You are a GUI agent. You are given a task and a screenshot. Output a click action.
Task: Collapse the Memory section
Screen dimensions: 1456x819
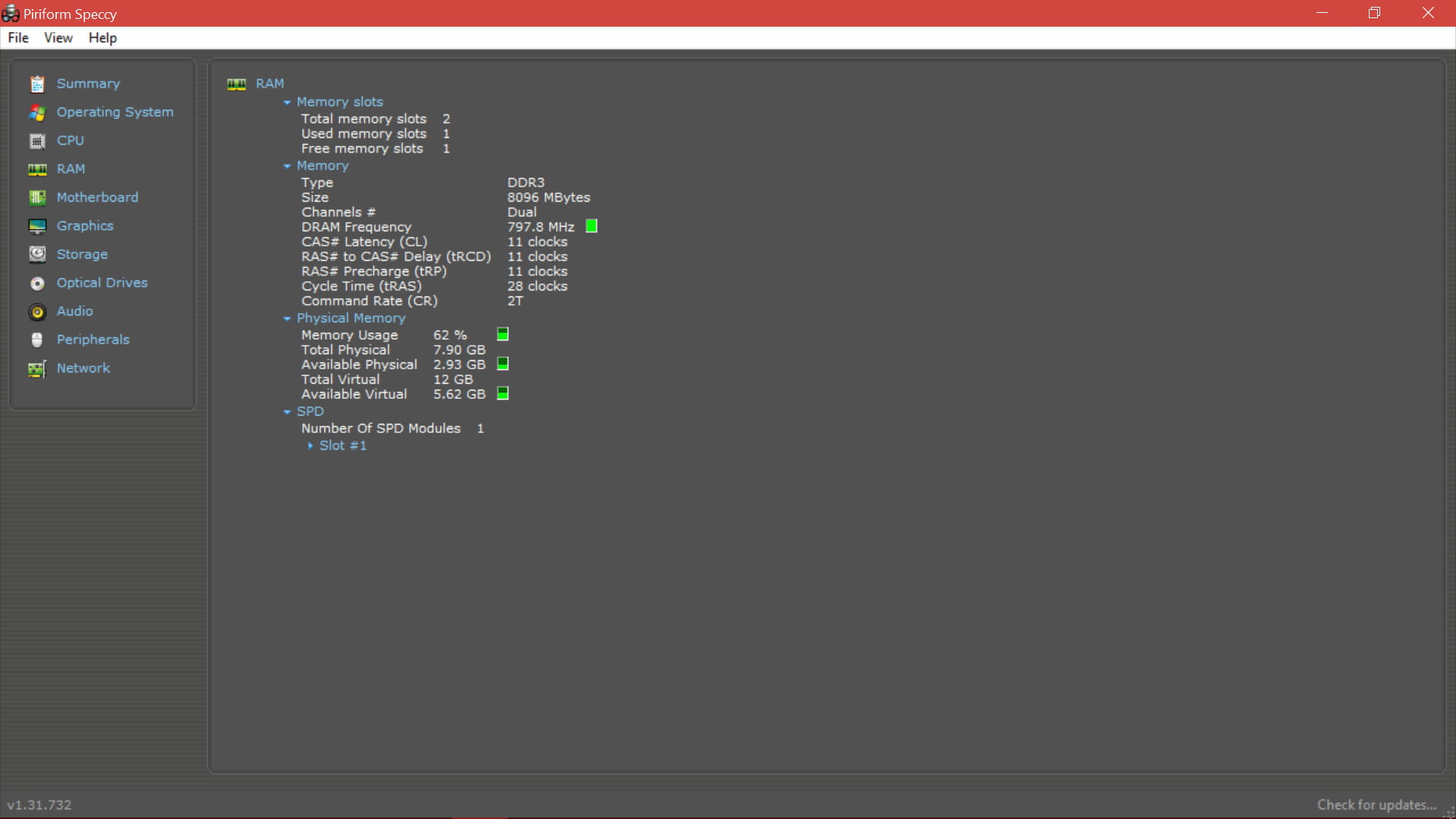click(287, 166)
